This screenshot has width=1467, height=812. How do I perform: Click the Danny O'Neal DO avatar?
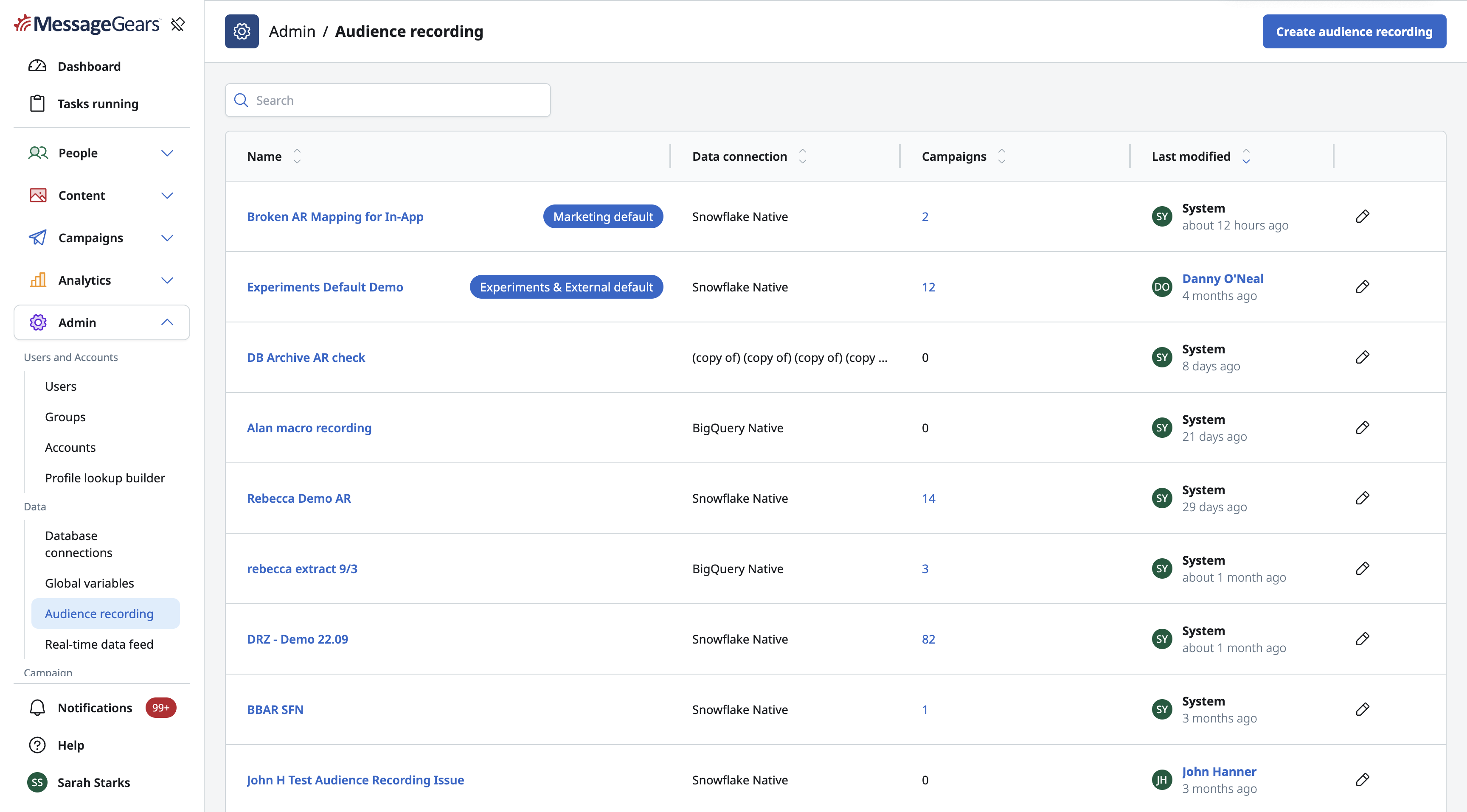(x=1162, y=287)
